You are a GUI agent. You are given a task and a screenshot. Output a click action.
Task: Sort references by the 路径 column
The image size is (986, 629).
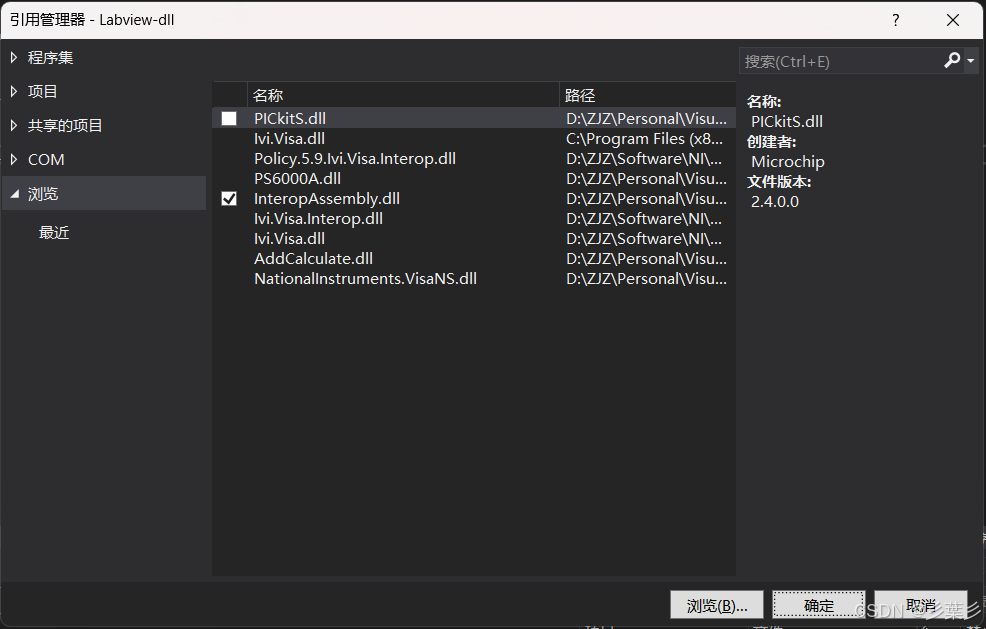(x=580, y=95)
